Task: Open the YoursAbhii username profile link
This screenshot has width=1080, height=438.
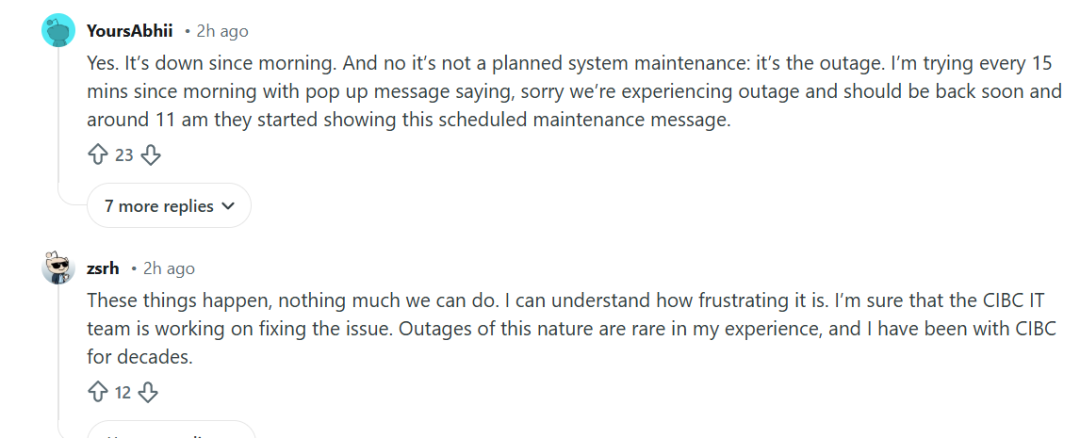Action: [x=130, y=32]
